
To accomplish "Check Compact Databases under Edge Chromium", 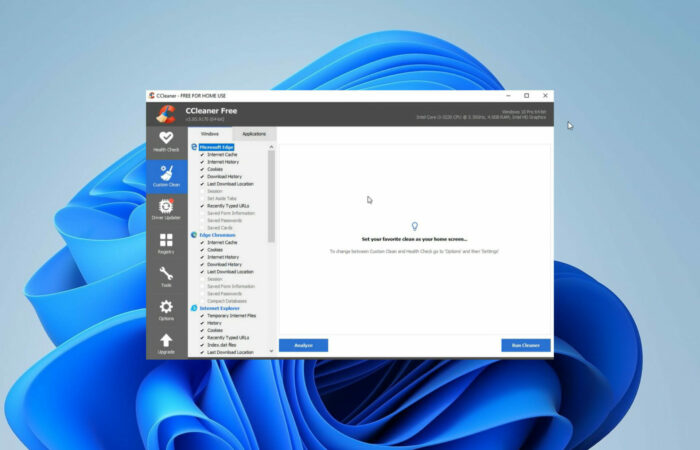I will pos(202,301).
